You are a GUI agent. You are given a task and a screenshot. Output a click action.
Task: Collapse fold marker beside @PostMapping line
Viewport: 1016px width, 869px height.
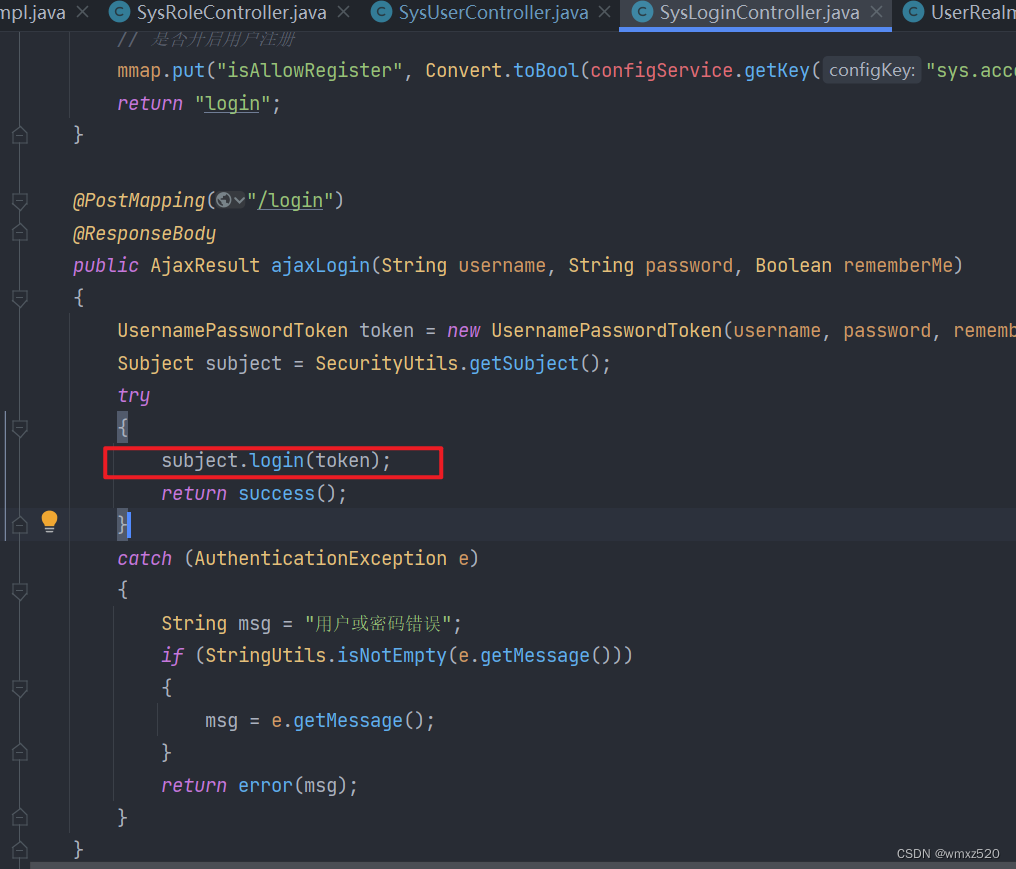pyautogui.click(x=20, y=200)
